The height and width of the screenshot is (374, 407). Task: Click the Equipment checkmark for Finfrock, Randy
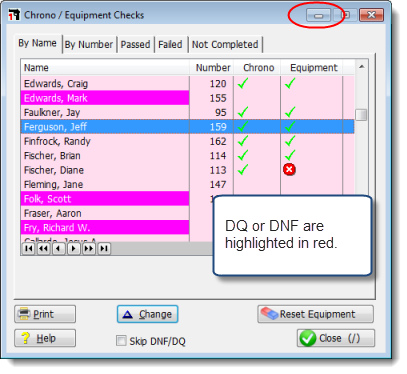(290, 141)
